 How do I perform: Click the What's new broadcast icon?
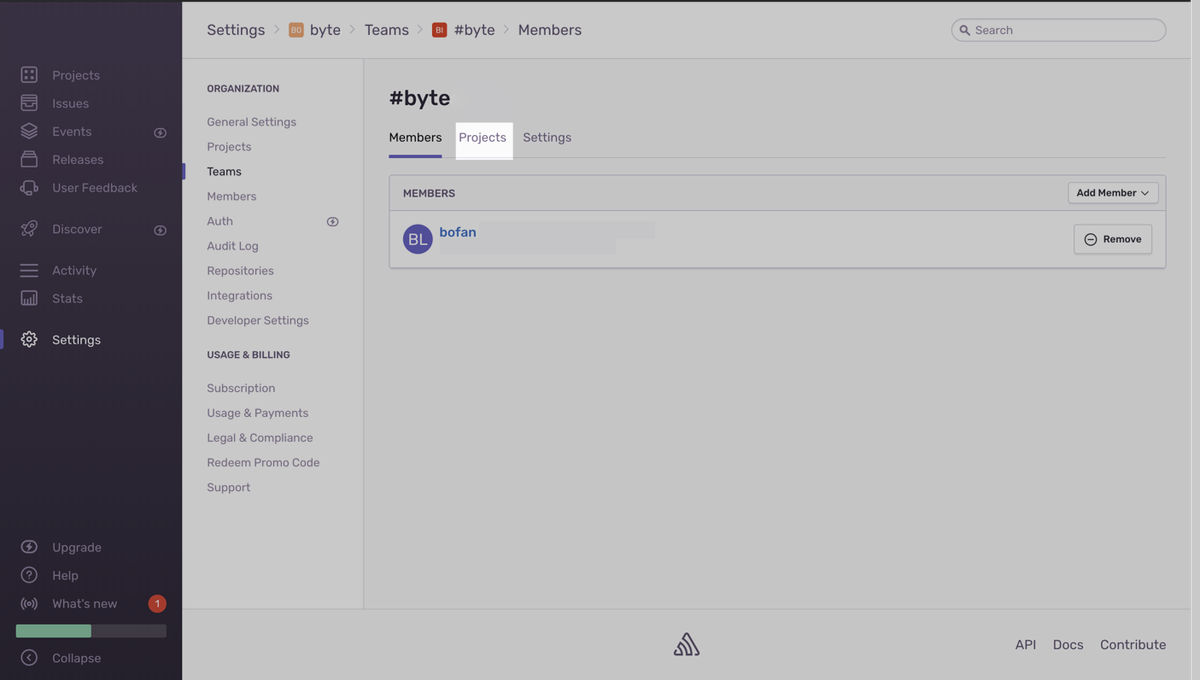[x=29, y=604]
